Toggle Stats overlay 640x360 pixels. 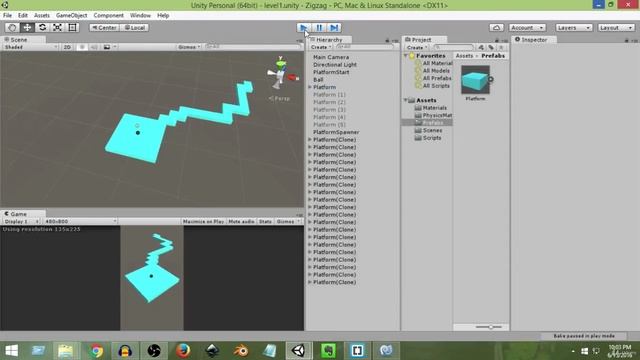click(x=265, y=221)
